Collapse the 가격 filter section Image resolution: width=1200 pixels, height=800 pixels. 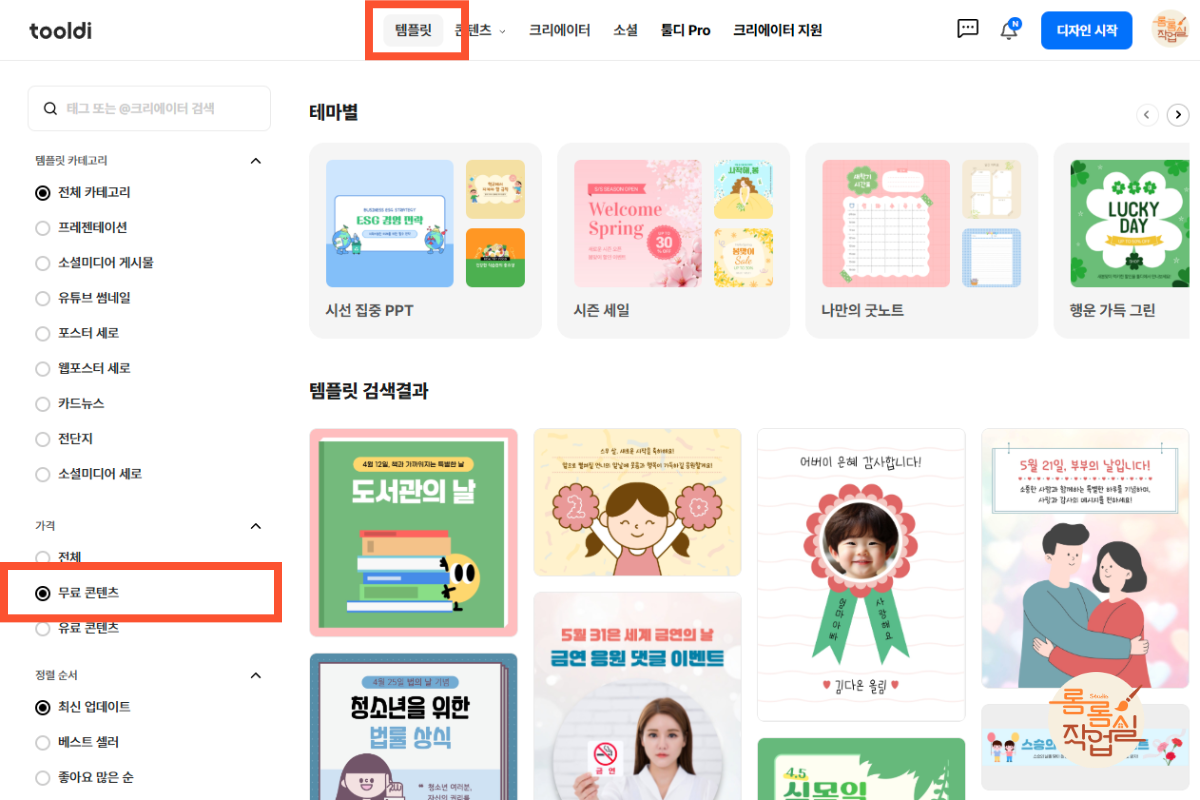click(255, 525)
